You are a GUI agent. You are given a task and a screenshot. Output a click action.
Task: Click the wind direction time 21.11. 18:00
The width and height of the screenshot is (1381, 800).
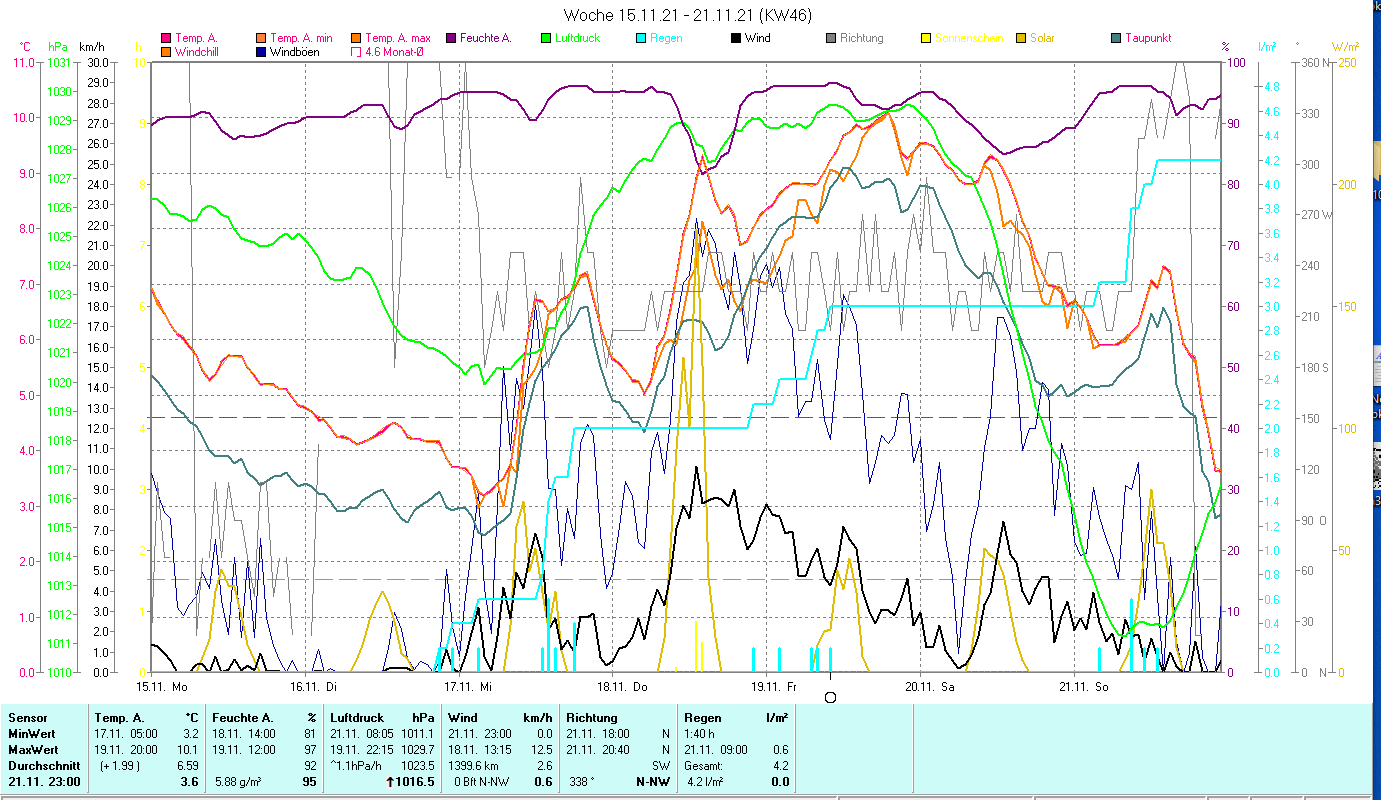click(x=599, y=734)
